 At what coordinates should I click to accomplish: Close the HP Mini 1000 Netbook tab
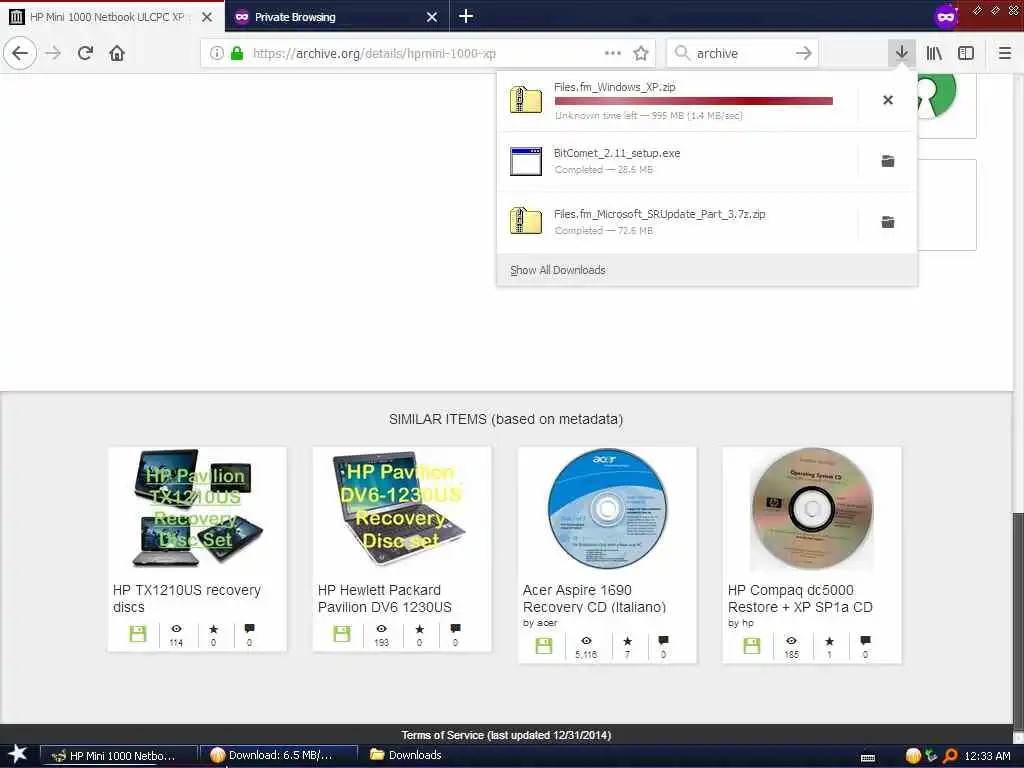(207, 17)
